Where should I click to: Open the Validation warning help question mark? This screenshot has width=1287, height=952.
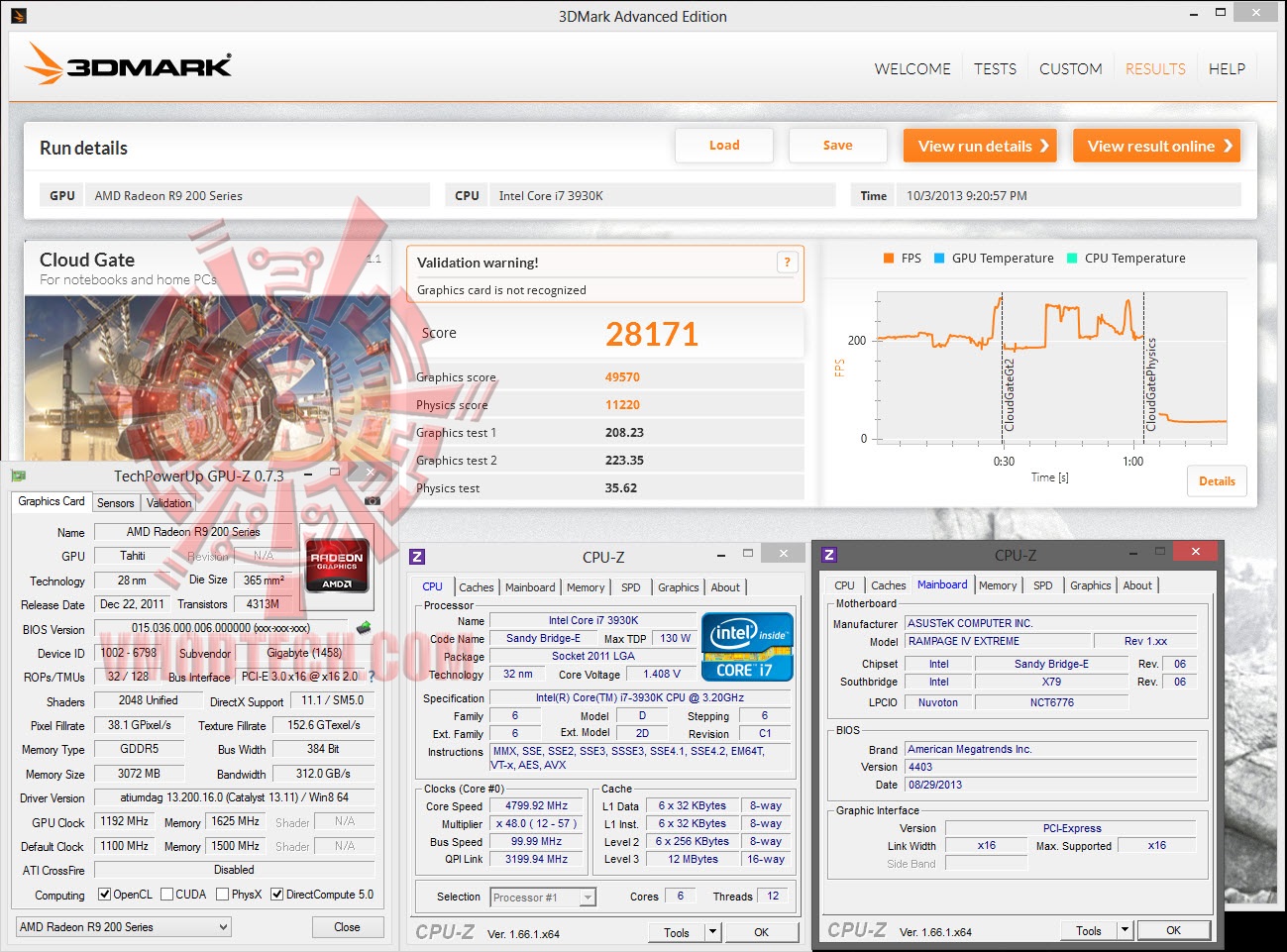click(x=787, y=263)
